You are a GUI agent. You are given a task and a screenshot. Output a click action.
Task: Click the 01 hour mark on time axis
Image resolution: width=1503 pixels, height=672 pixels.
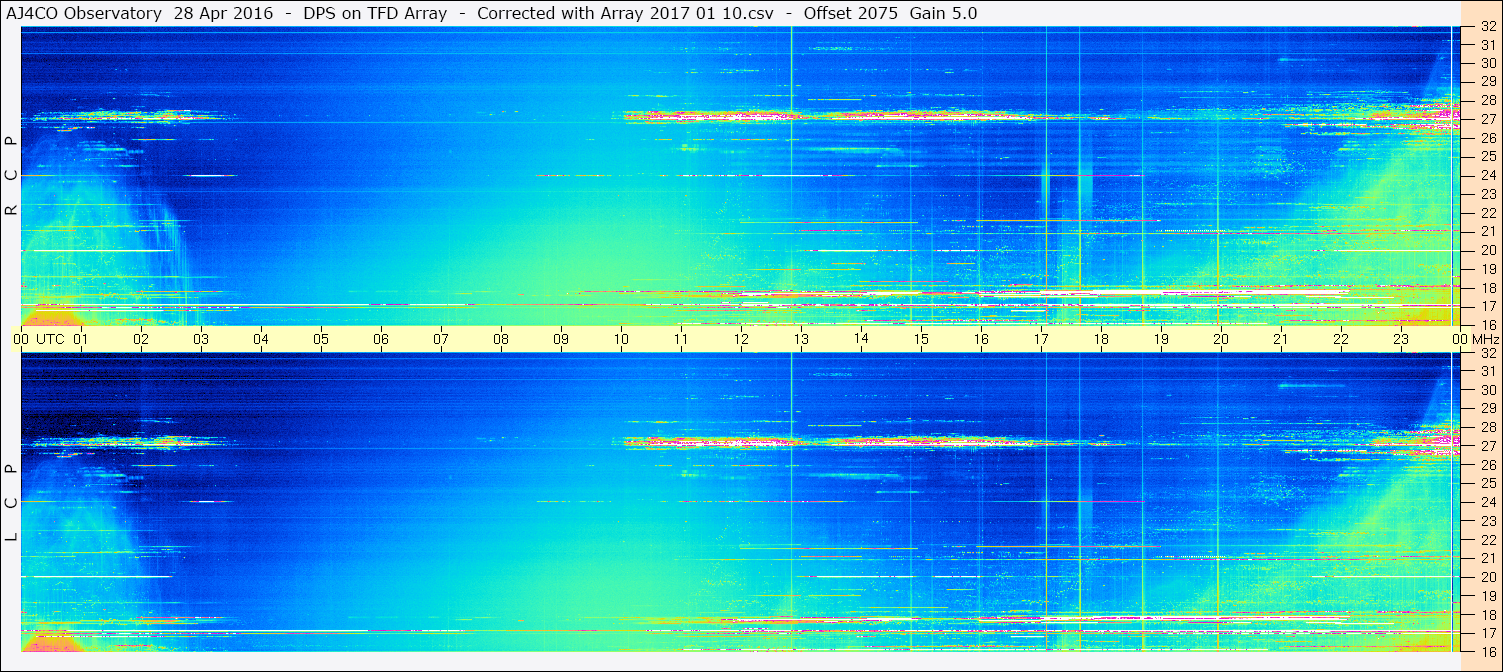click(x=80, y=339)
